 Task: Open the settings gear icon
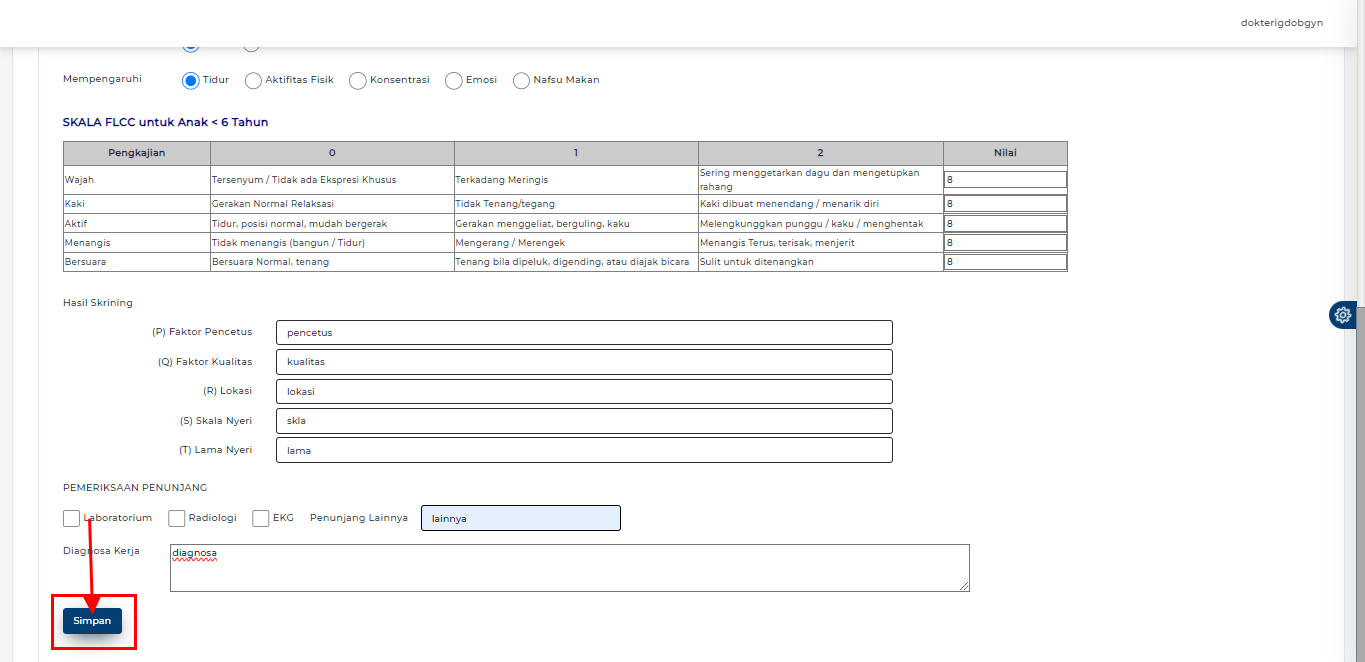(x=1342, y=315)
